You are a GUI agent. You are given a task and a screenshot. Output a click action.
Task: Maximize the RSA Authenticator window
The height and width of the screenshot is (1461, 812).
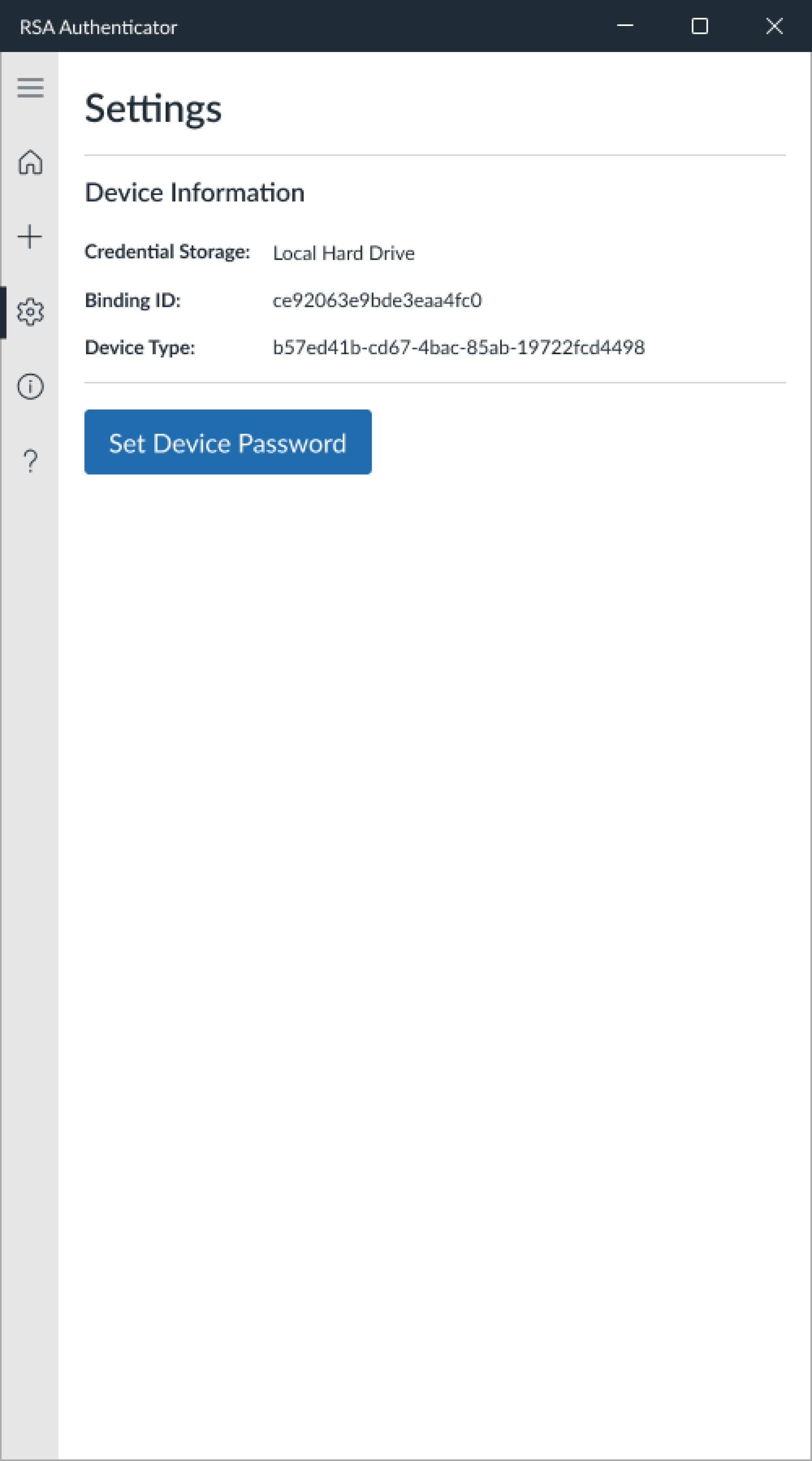tap(700, 26)
